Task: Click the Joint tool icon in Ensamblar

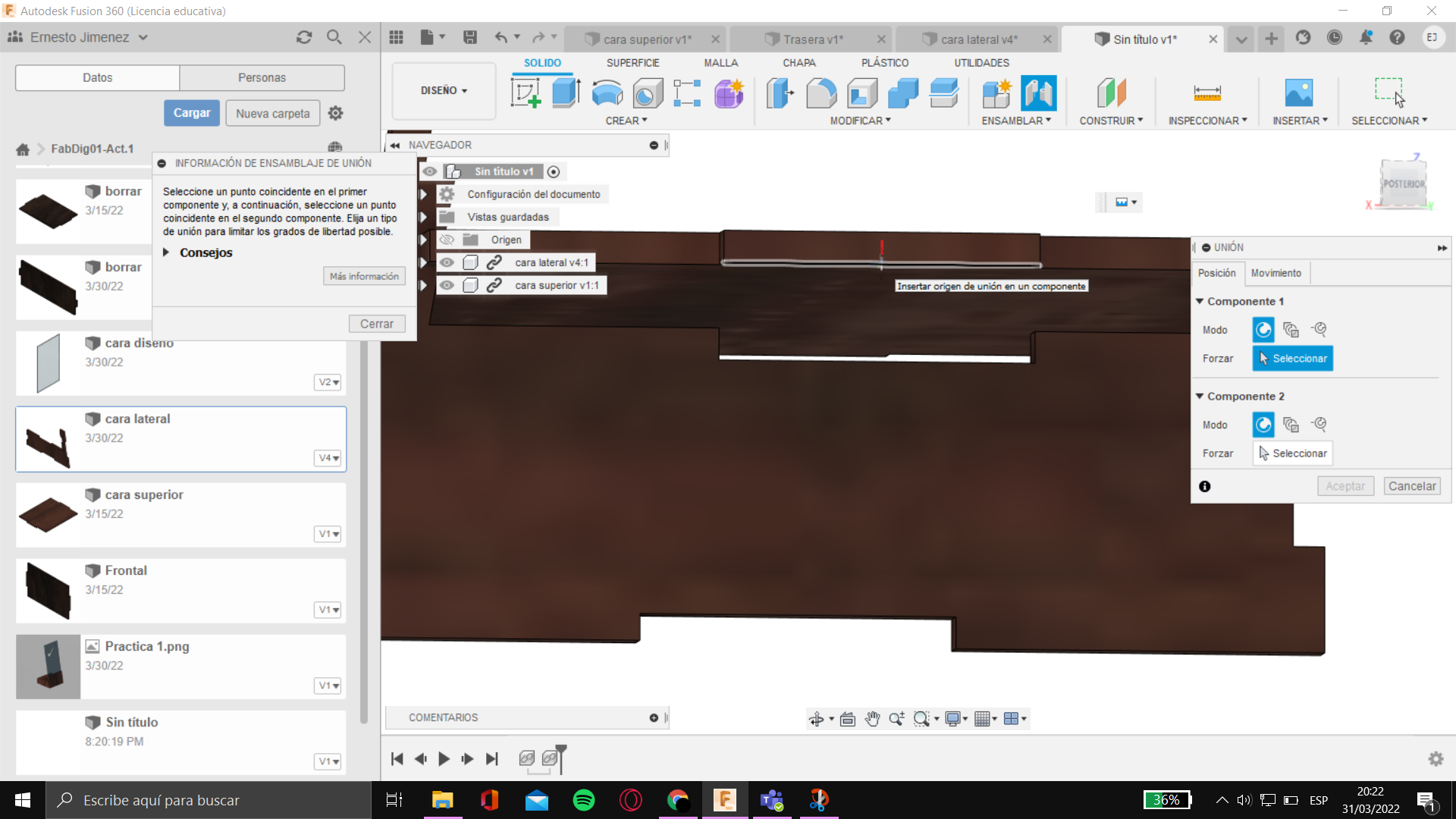Action: pyautogui.click(x=1038, y=93)
